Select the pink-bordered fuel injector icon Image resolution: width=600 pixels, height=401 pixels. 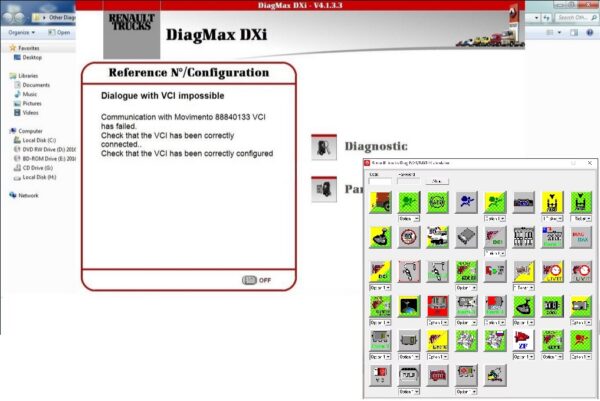pos(409,271)
